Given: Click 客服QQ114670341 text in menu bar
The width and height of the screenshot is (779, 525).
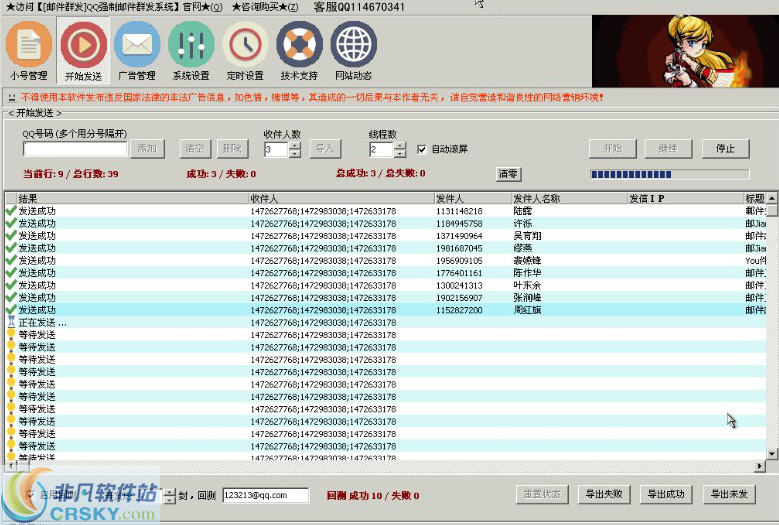Looking at the screenshot, I should coord(359,7).
